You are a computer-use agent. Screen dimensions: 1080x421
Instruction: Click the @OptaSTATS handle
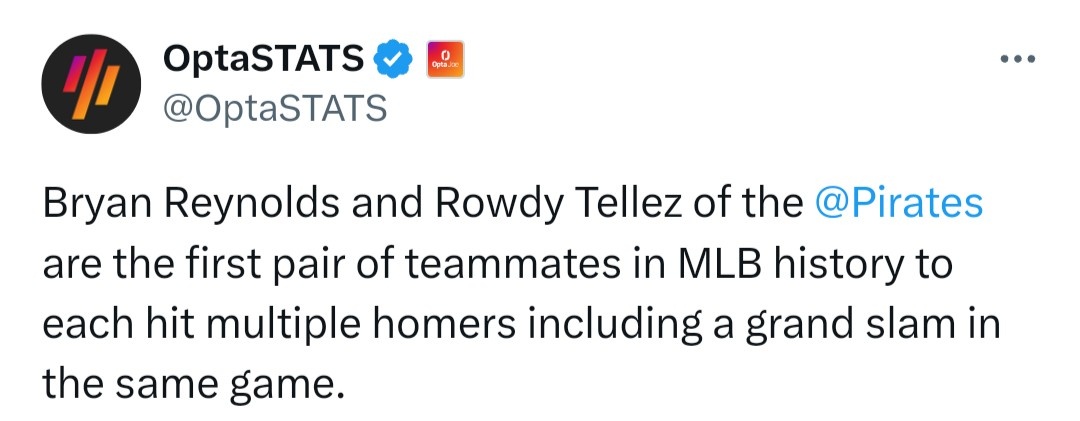[x=274, y=107]
